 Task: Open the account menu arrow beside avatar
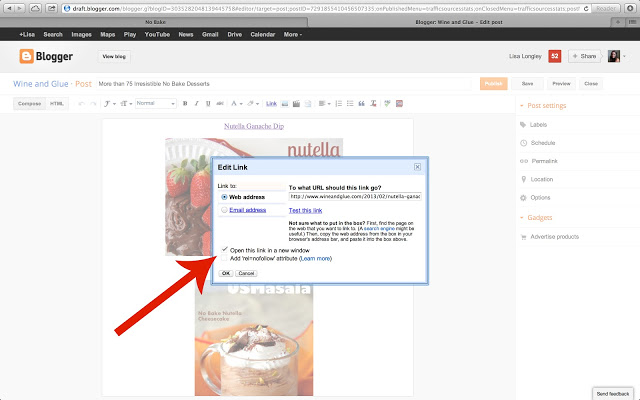[x=624, y=56]
